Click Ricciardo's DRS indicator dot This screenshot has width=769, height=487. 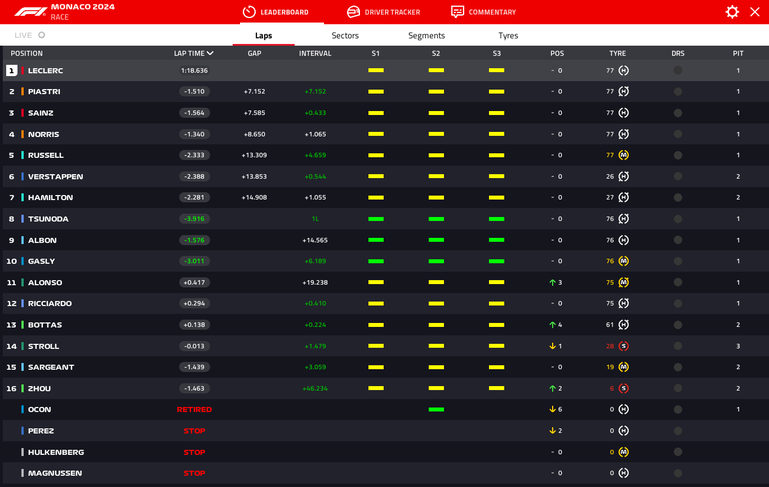tap(678, 304)
